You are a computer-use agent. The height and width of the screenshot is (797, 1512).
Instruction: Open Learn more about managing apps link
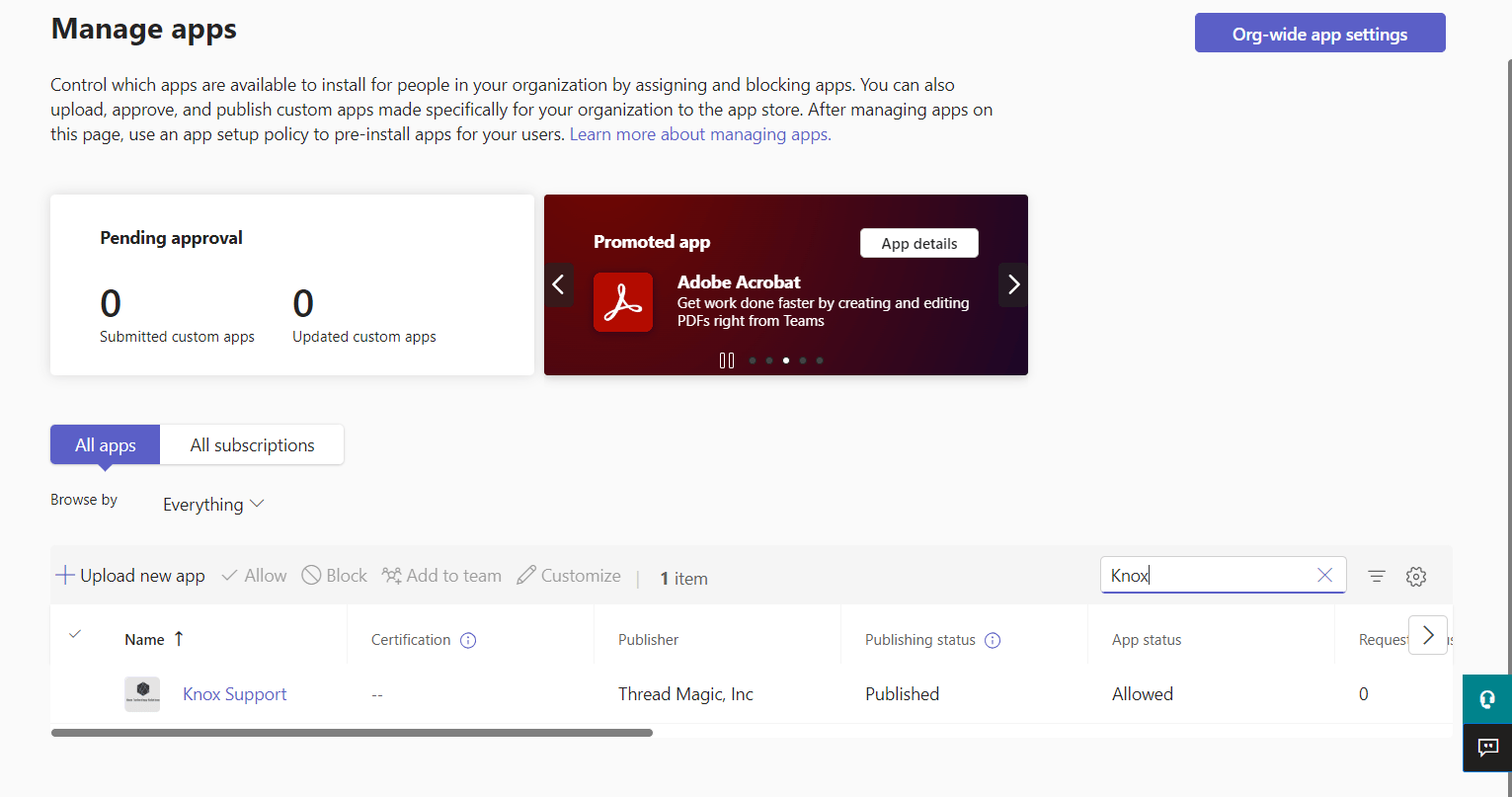pos(700,134)
